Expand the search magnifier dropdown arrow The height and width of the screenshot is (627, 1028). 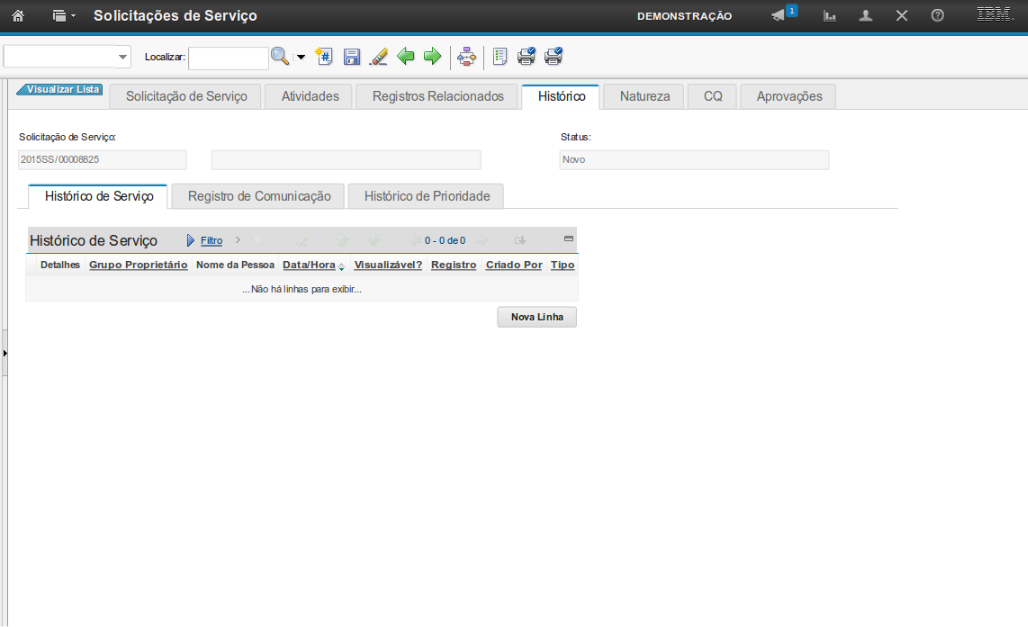click(x=301, y=57)
